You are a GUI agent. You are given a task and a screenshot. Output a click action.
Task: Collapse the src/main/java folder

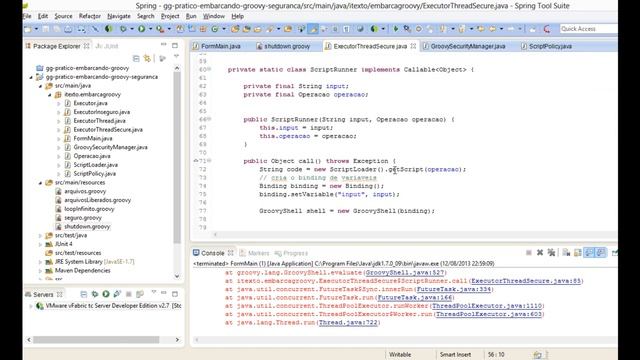[x=40, y=86]
